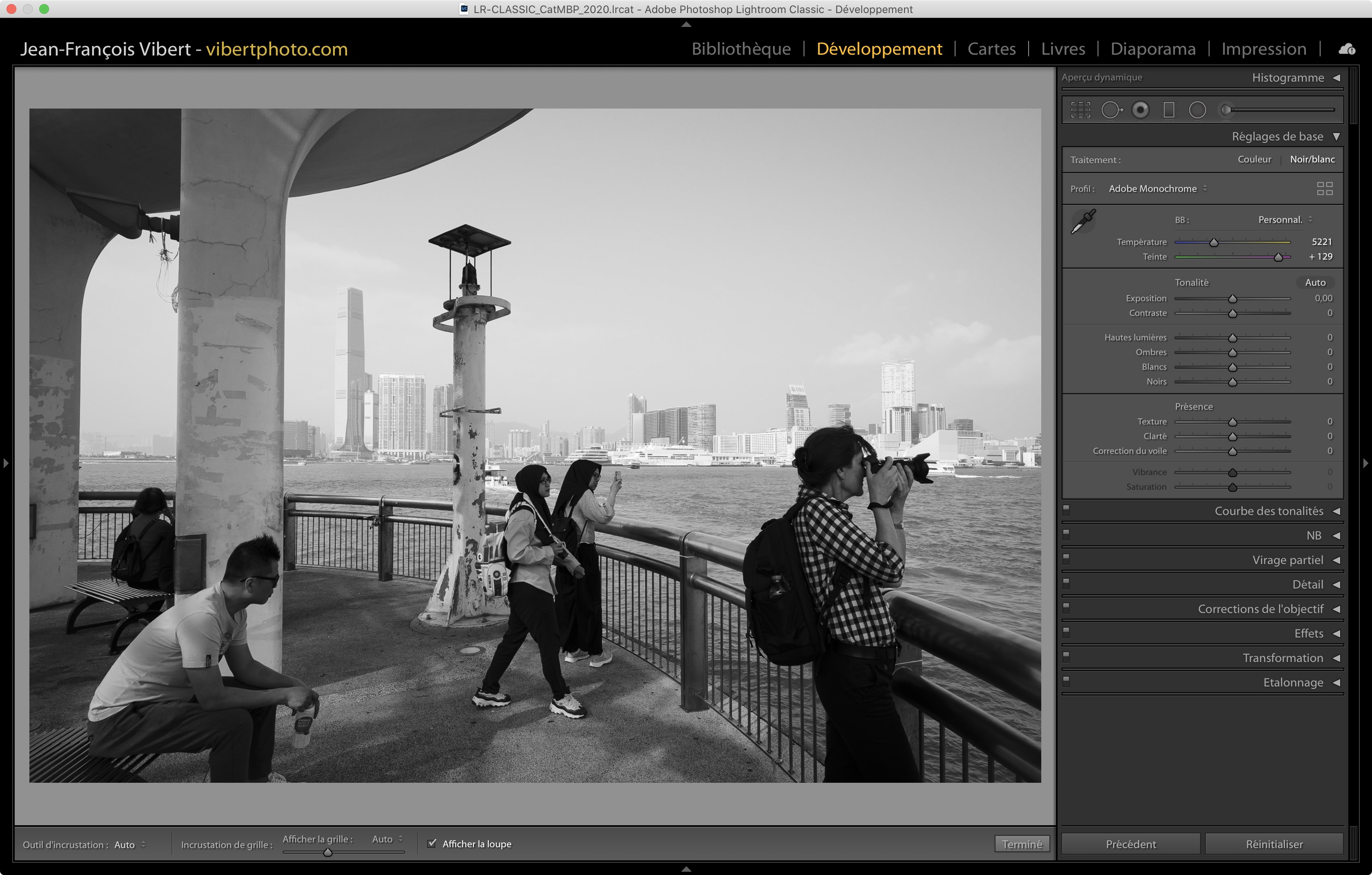Click the Auto tonality button
Screen dimensions: 1372x875
[1315, 282]
